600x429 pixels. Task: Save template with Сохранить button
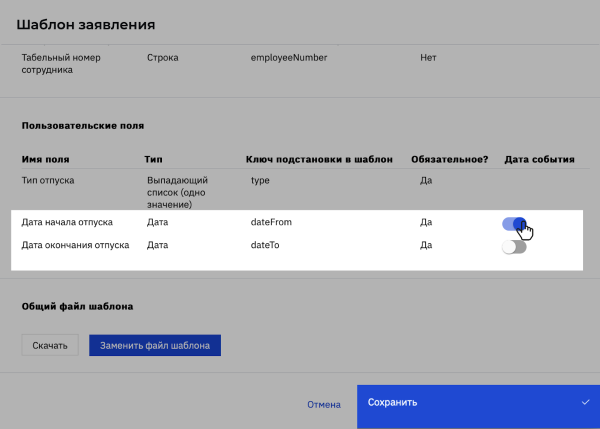point(478,406)
